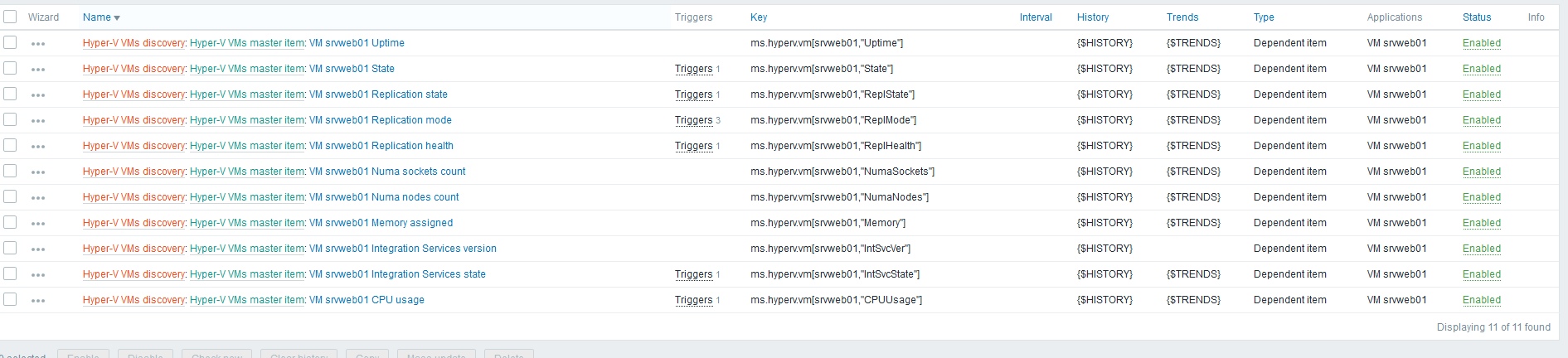Screen dimensions: 1568x358
Task: Open VM srvweb01 Integration Services version item
Action: (403, 249)
